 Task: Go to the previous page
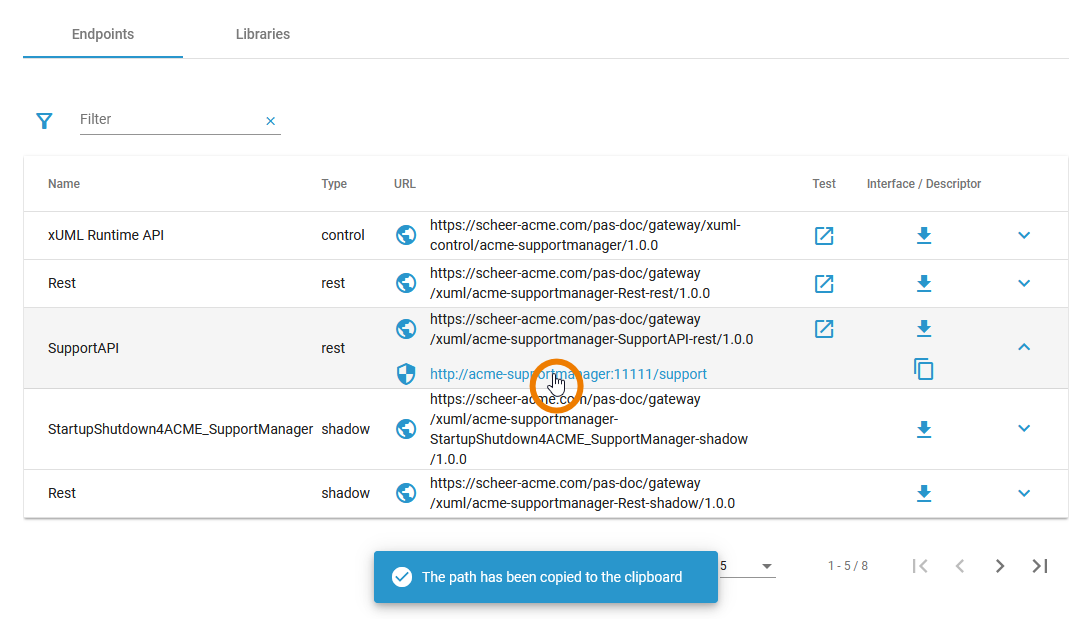(x=960, y=566)
